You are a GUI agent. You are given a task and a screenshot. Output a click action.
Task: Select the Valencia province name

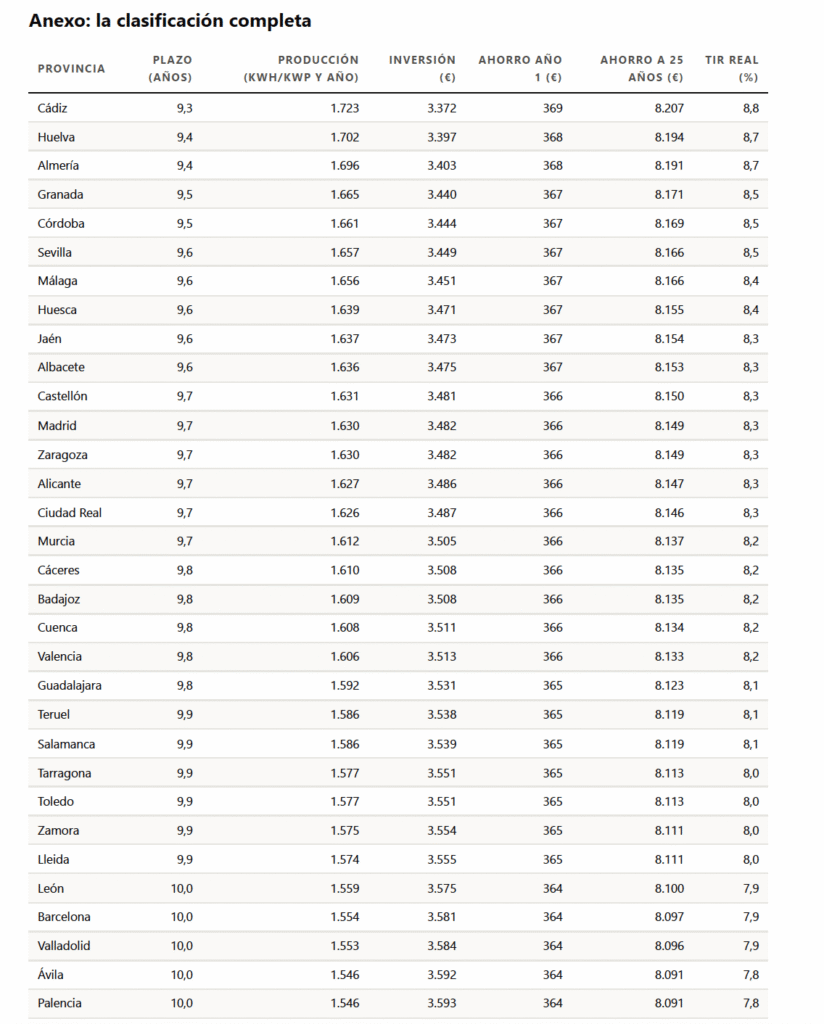pos(59,657)
